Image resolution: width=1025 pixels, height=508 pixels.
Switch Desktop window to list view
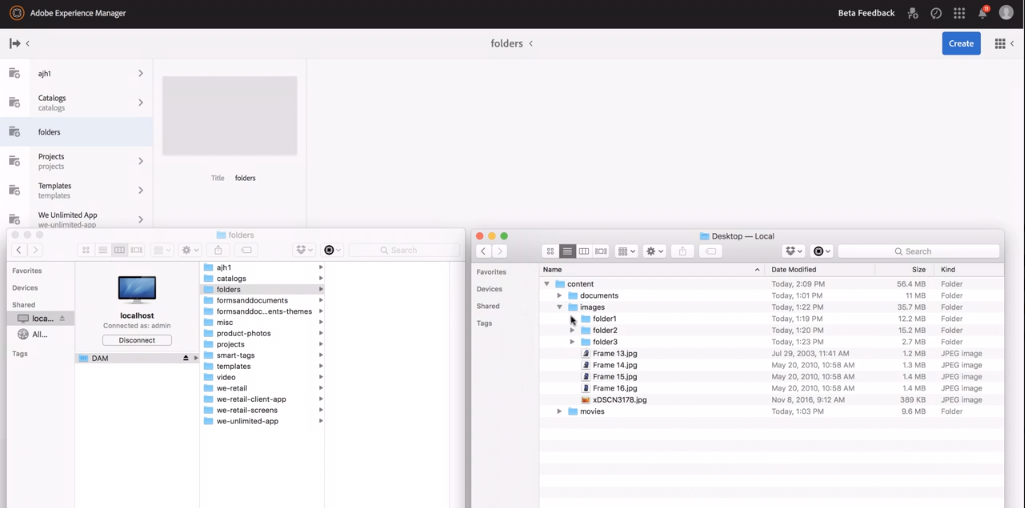567,251
